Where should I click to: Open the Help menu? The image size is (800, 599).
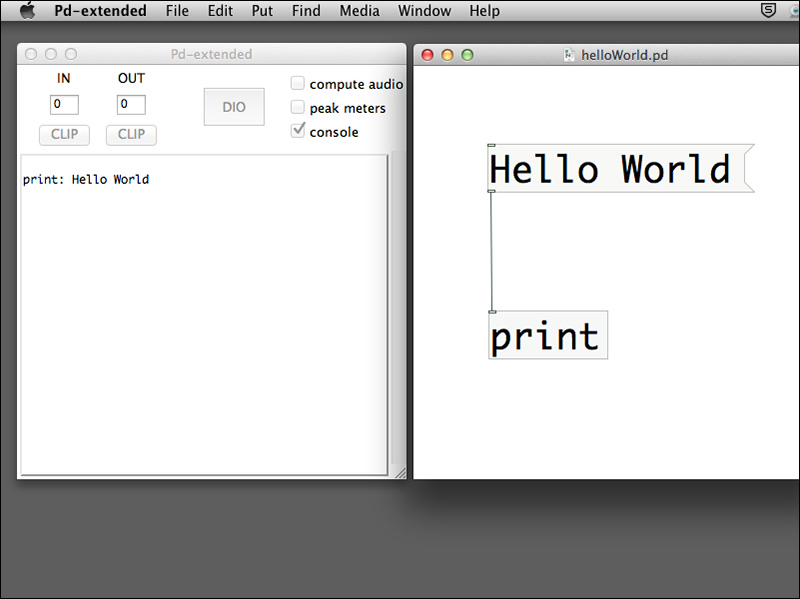(485, 11)
